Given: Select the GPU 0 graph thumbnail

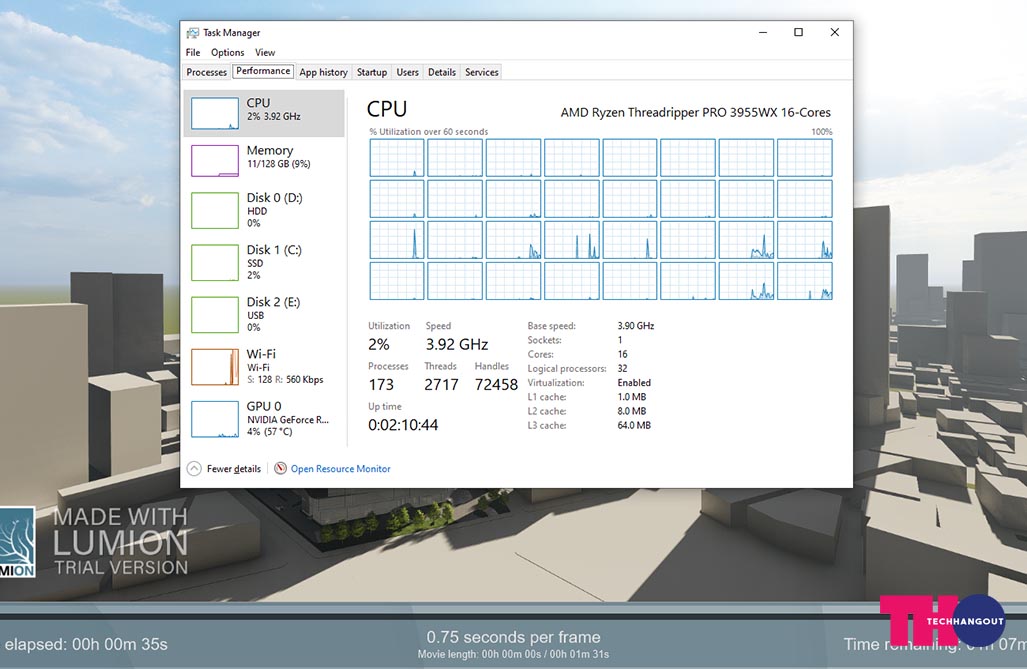Looking at the screenshot, I should click(x=215, y=419).
